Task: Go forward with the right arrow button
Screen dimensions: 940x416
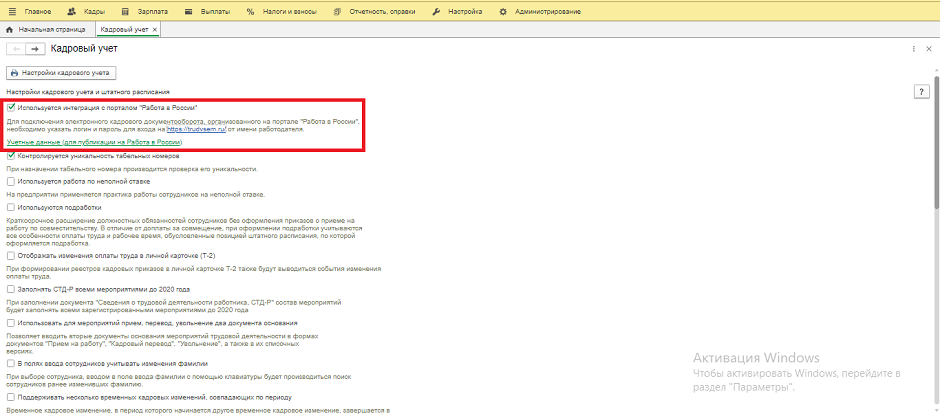Action: (35, 49)
